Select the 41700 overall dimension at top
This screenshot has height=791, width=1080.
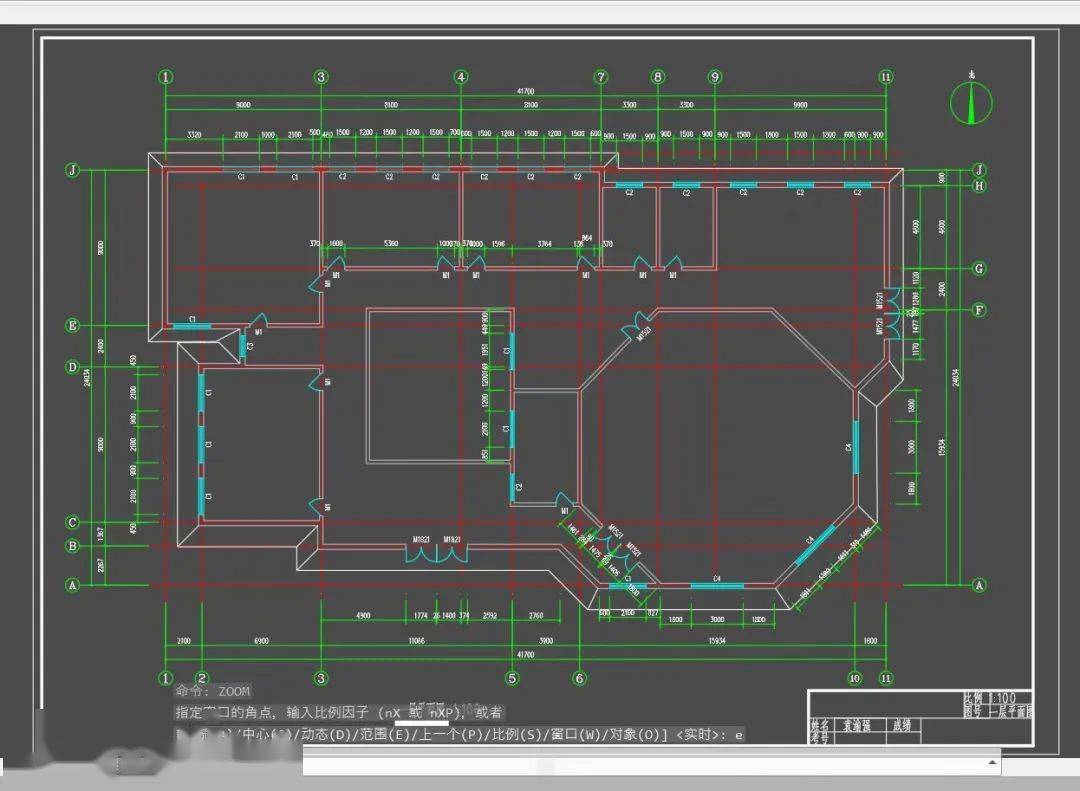(526, 91)
